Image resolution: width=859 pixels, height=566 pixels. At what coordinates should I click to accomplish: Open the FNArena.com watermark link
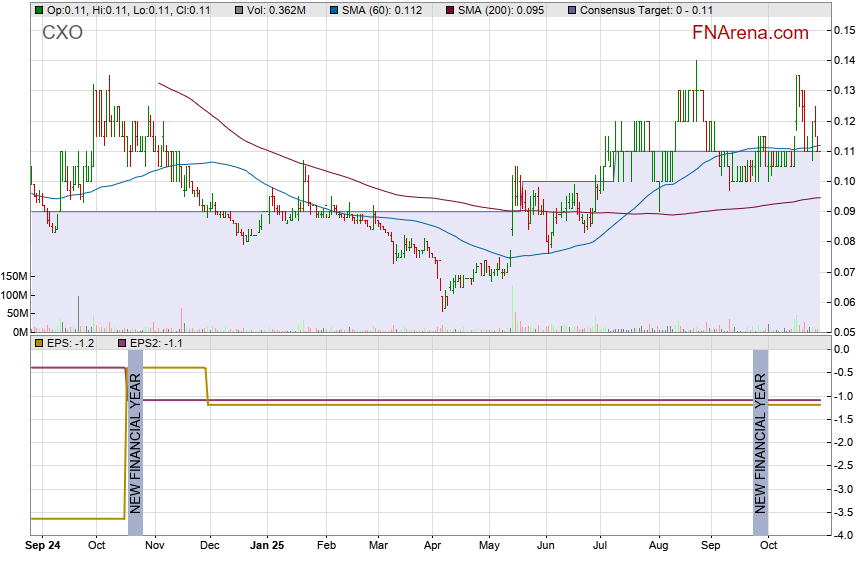point(750,33)
